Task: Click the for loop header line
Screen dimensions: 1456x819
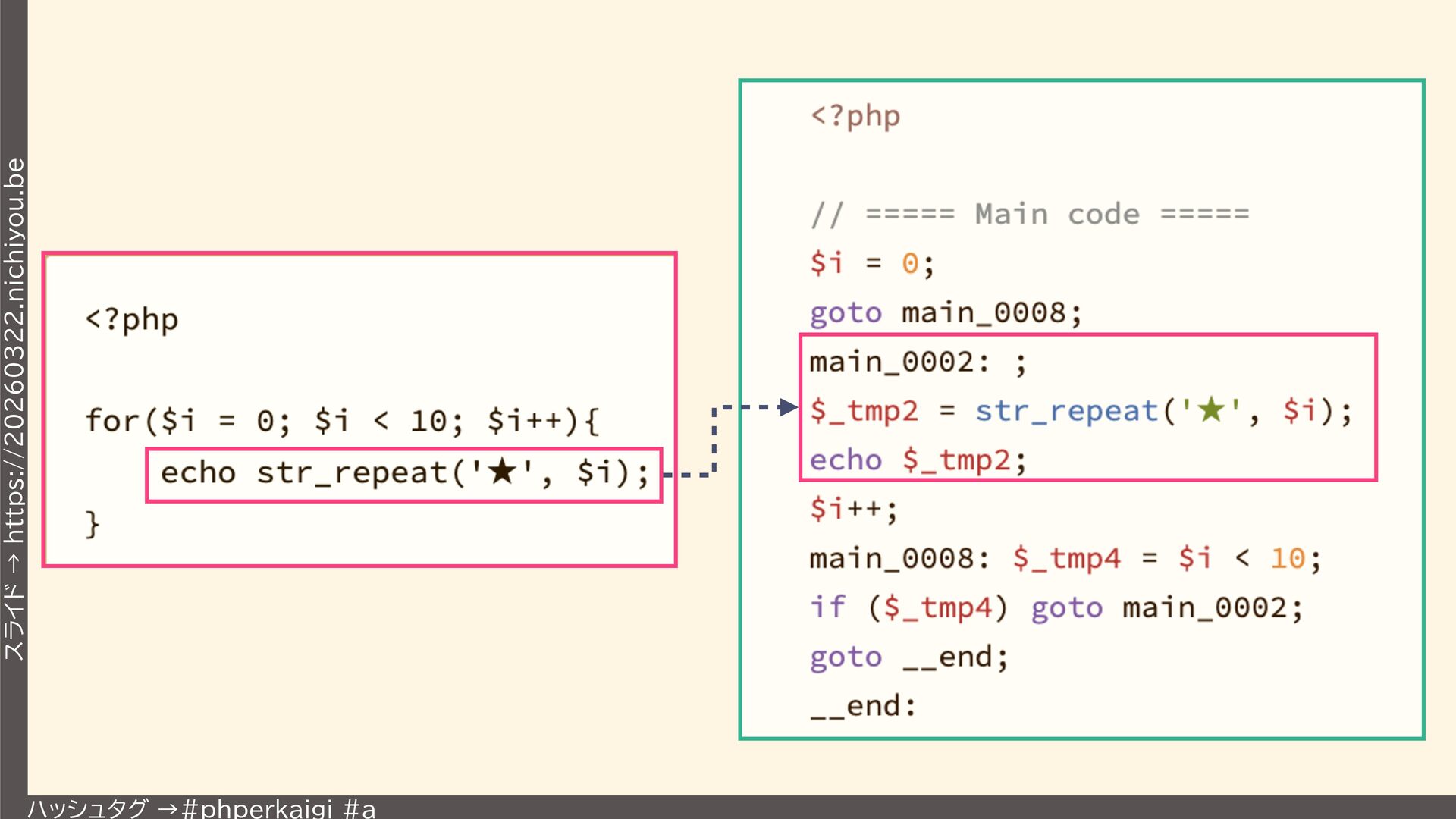Action: tap(341, 420)
